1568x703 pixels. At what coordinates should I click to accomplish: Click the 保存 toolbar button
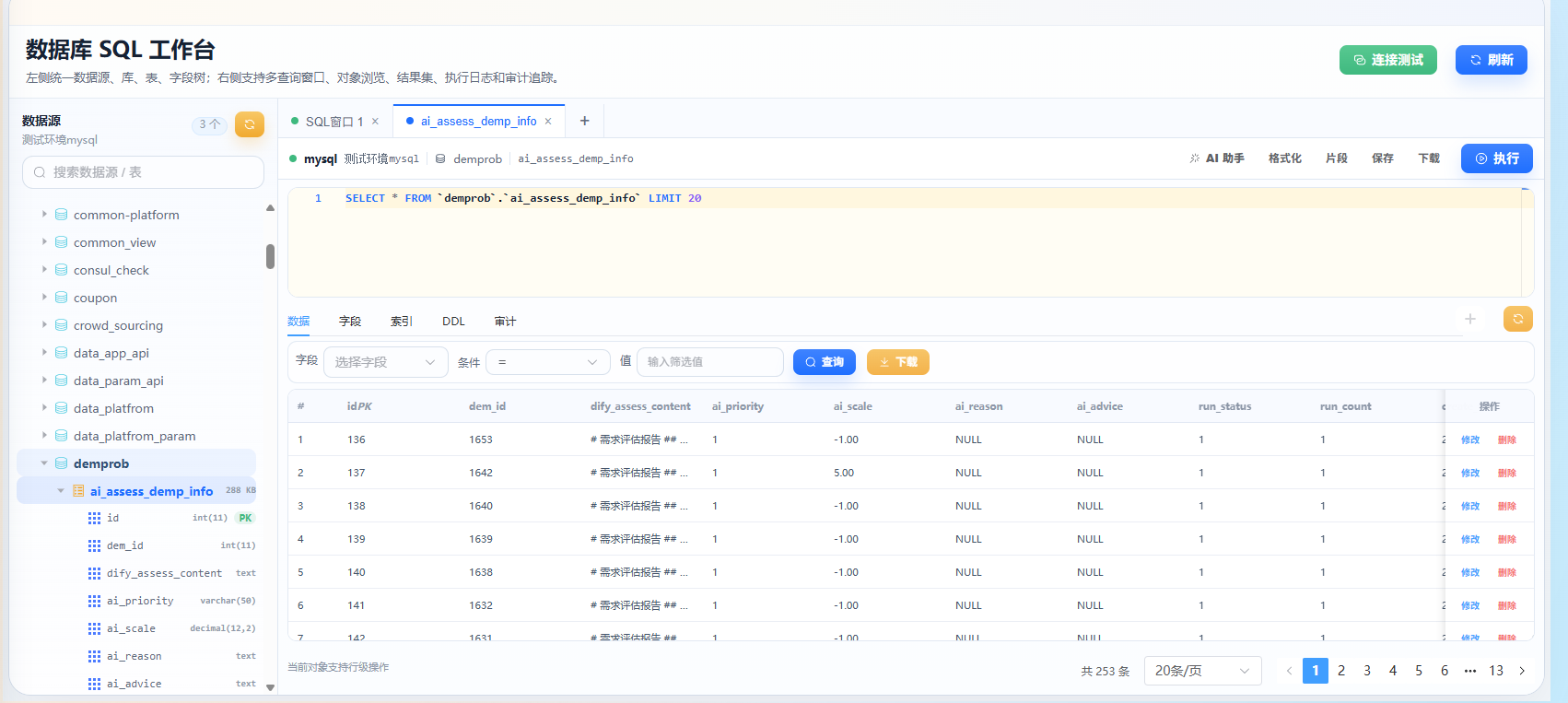1383,158
